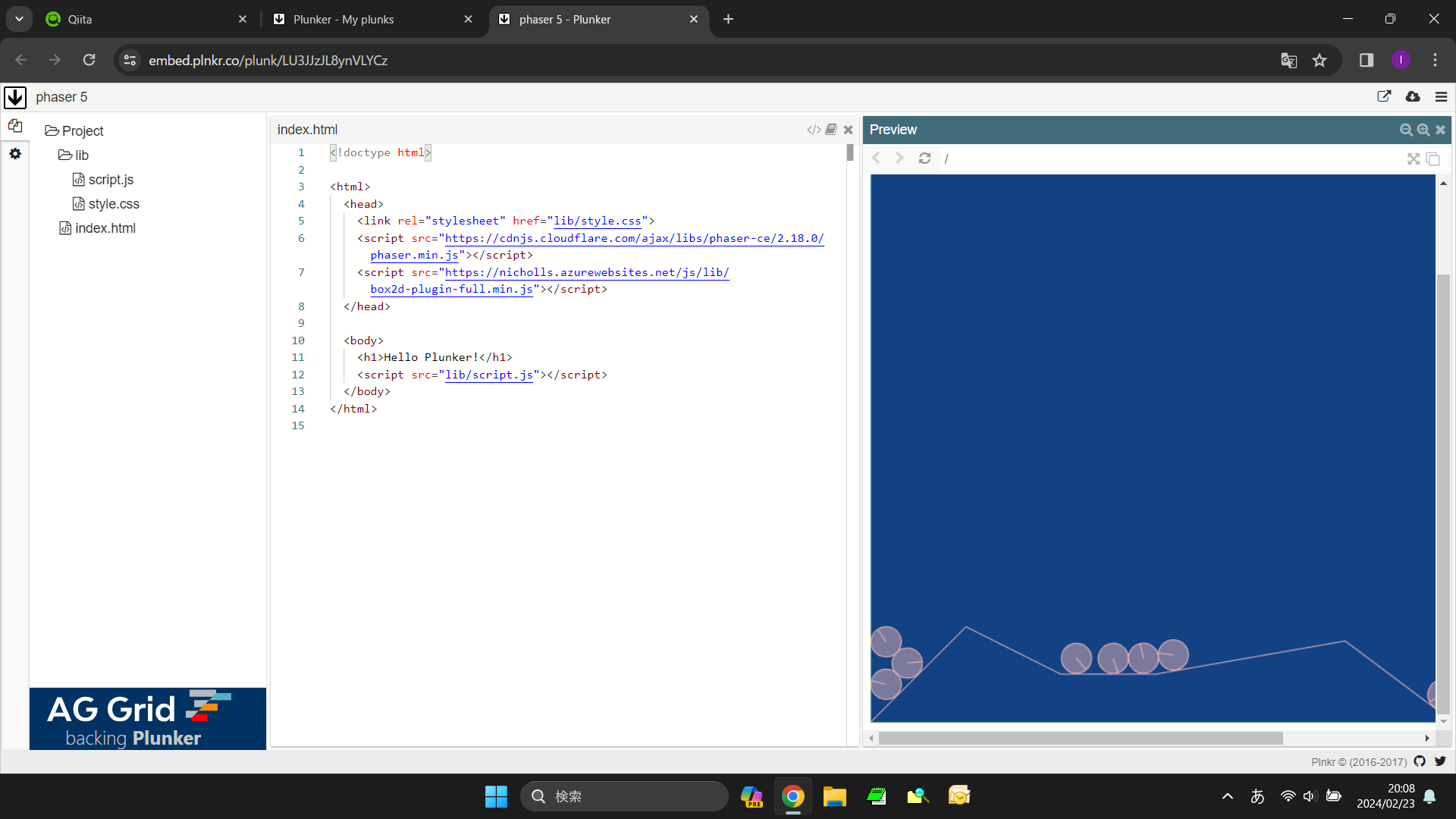Open the hamburger menu in Plunker header
1456x819 pixels.
1442,97
